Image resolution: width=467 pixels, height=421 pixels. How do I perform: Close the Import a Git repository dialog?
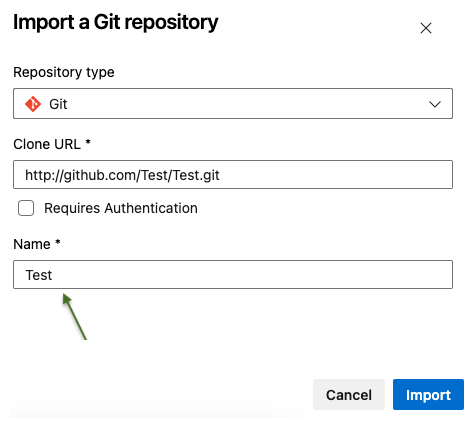(x=426, y=28)
